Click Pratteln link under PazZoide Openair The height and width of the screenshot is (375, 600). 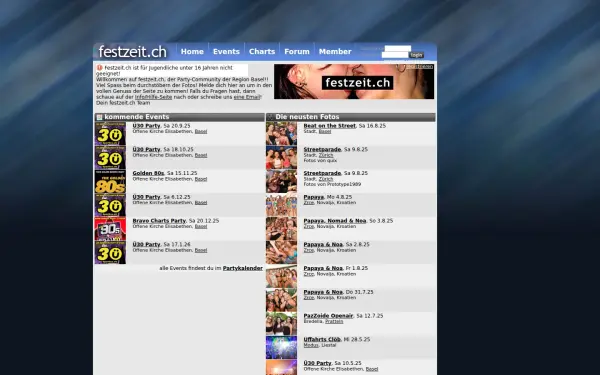click(x=334, y=321)
